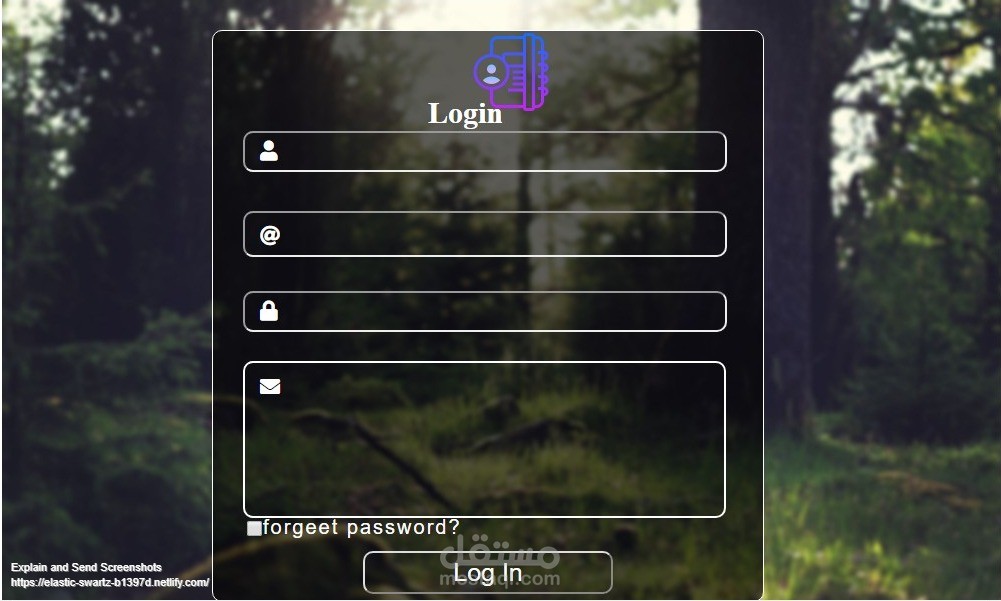Screen dimensions: 1001x601
Task: Click the Arabic mostaql watermark logo
Action: click(500, 552)
